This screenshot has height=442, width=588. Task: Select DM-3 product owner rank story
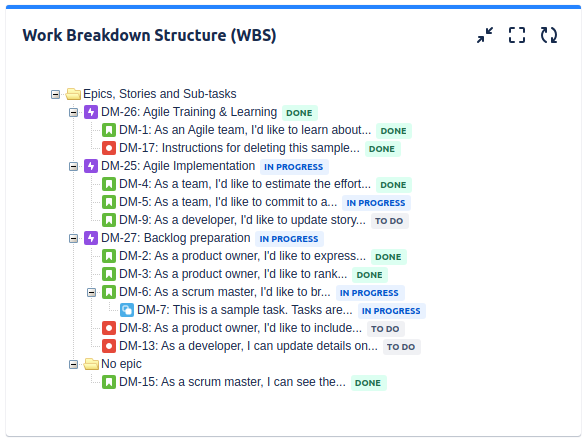coord(233,274)
